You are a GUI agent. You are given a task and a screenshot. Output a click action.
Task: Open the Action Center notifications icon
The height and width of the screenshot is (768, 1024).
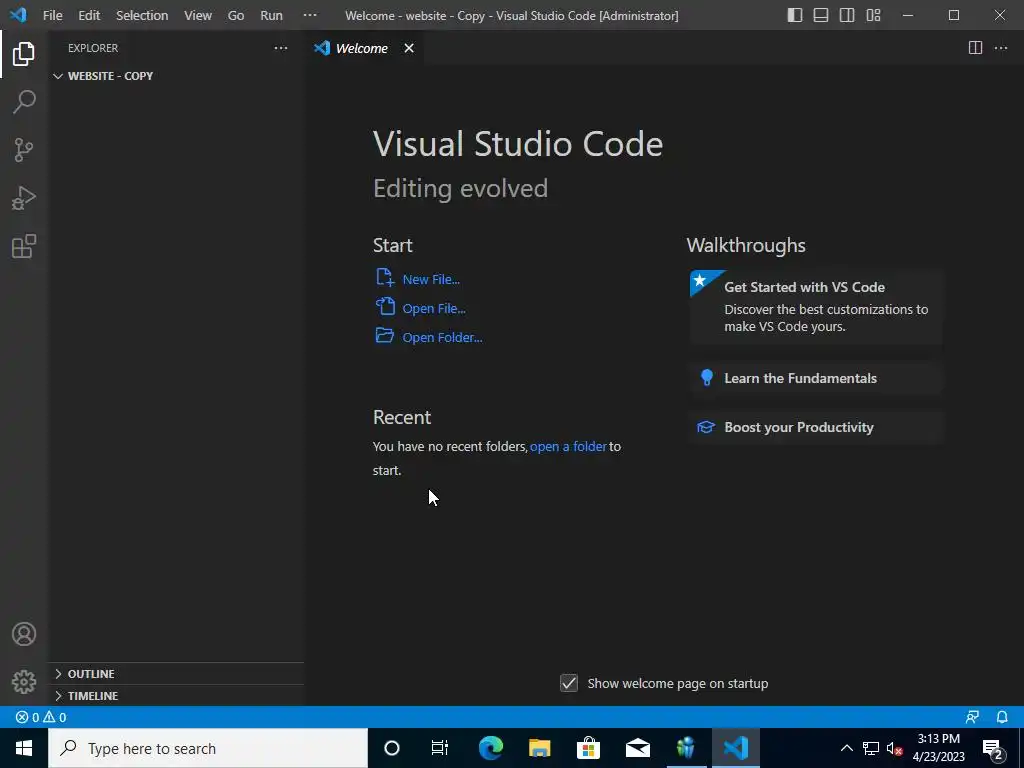(x=993, y=748)
